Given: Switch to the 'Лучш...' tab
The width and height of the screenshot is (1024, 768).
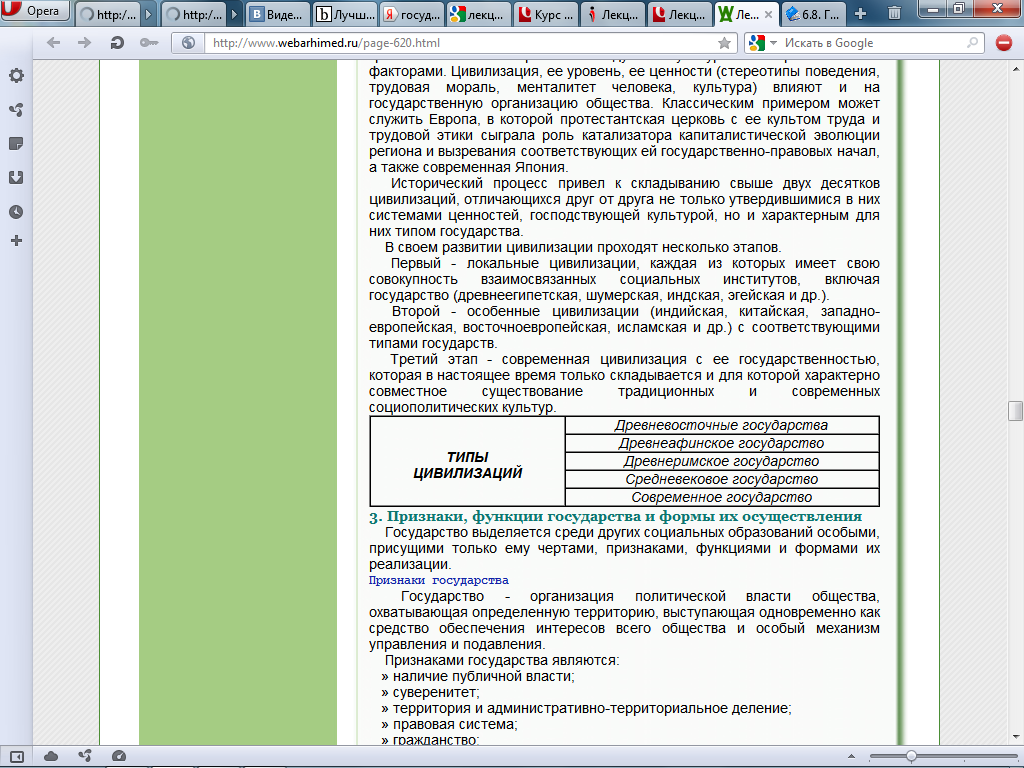Looking at the screenshot, I should tap(345, 14).
